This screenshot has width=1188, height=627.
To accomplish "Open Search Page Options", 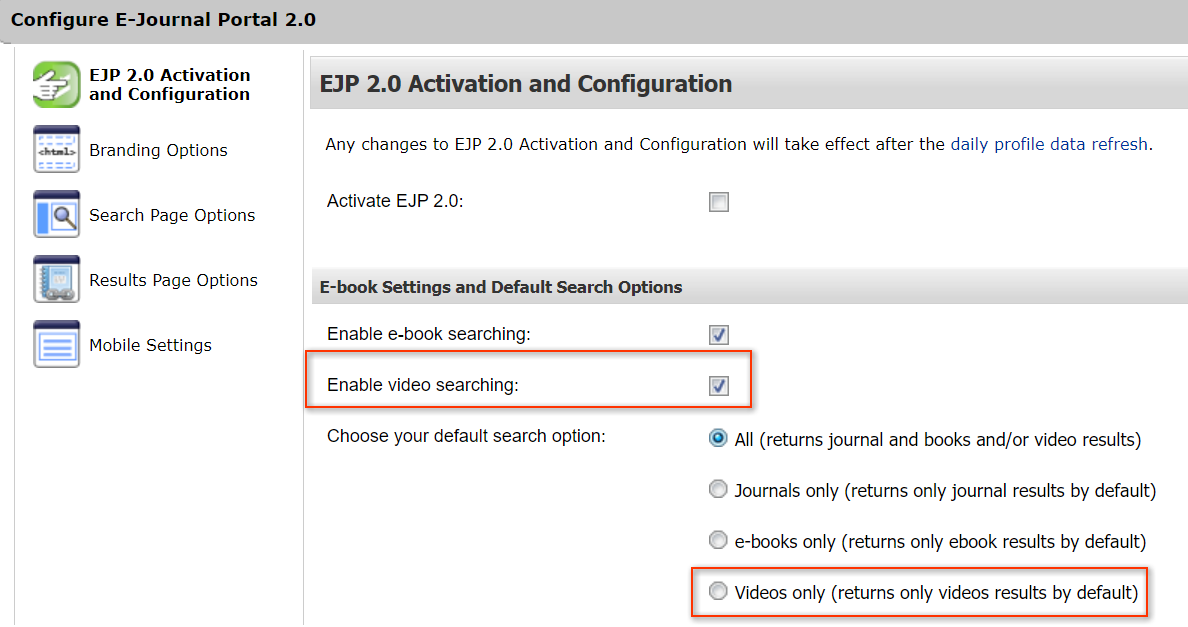I will [172, 215].
